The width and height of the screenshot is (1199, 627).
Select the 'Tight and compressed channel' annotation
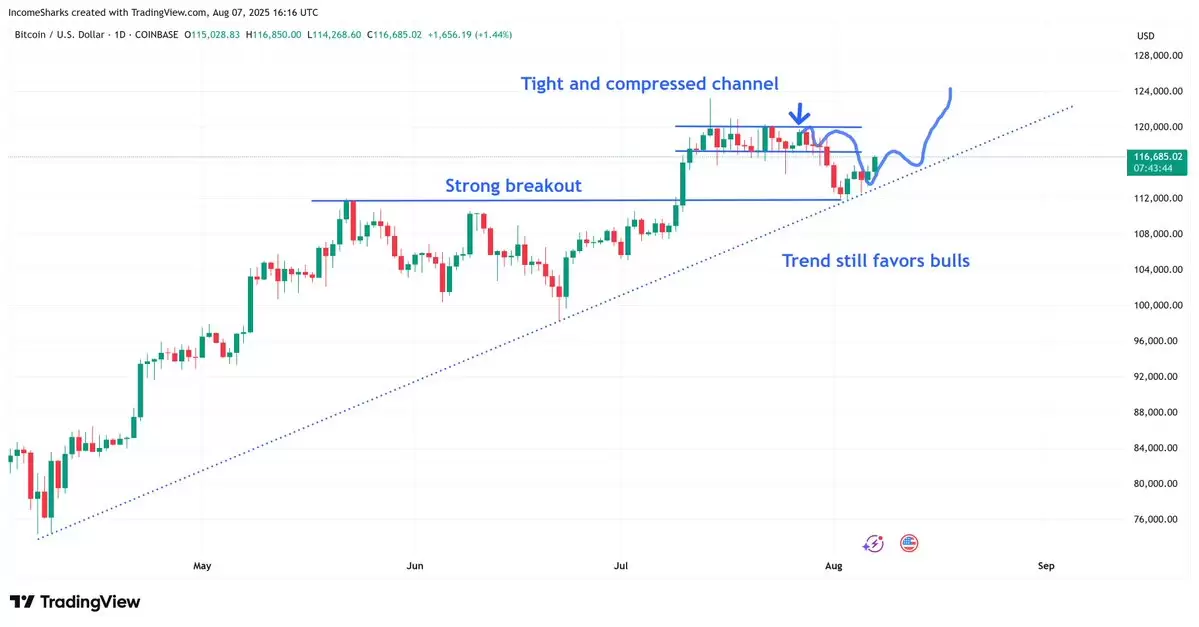point(649,83)
